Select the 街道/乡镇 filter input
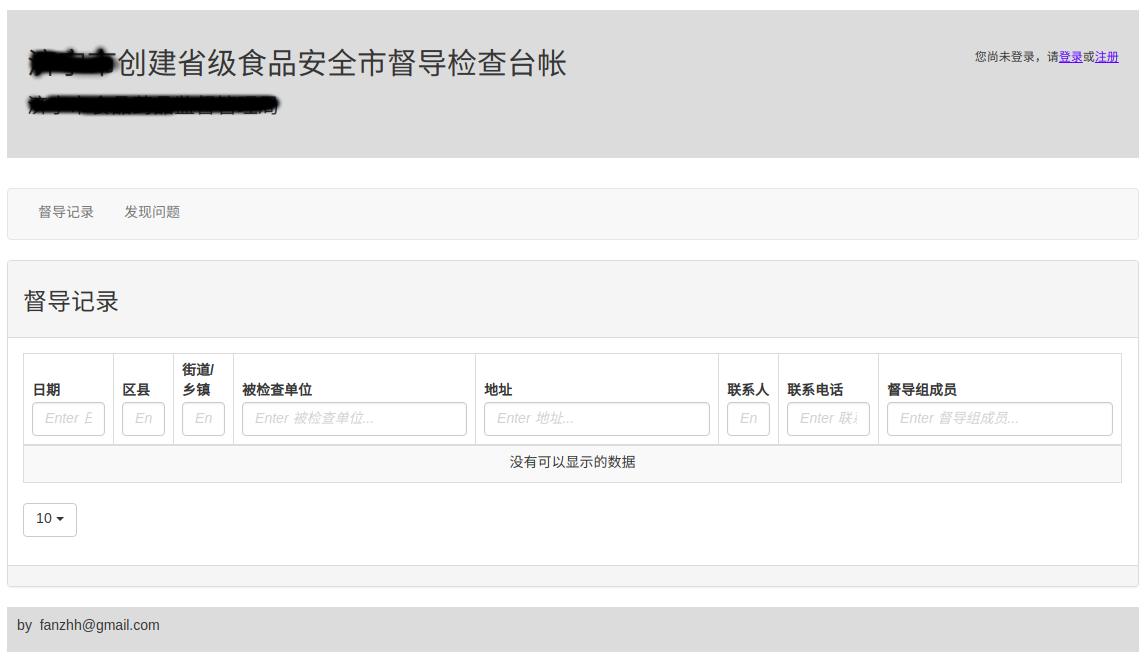Viewport: 1145px width, 665px height. (203, 419)
